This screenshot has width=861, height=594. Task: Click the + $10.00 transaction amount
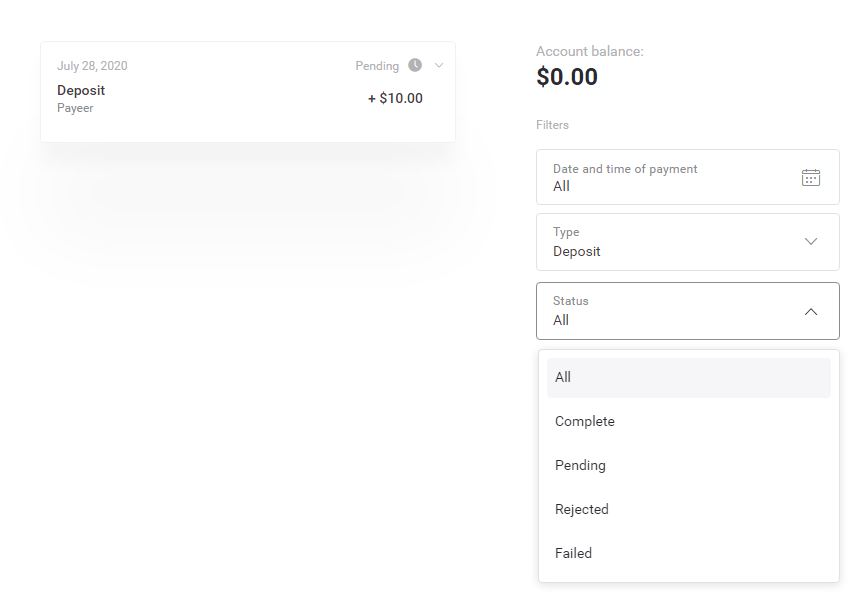[x=395, y=98]
